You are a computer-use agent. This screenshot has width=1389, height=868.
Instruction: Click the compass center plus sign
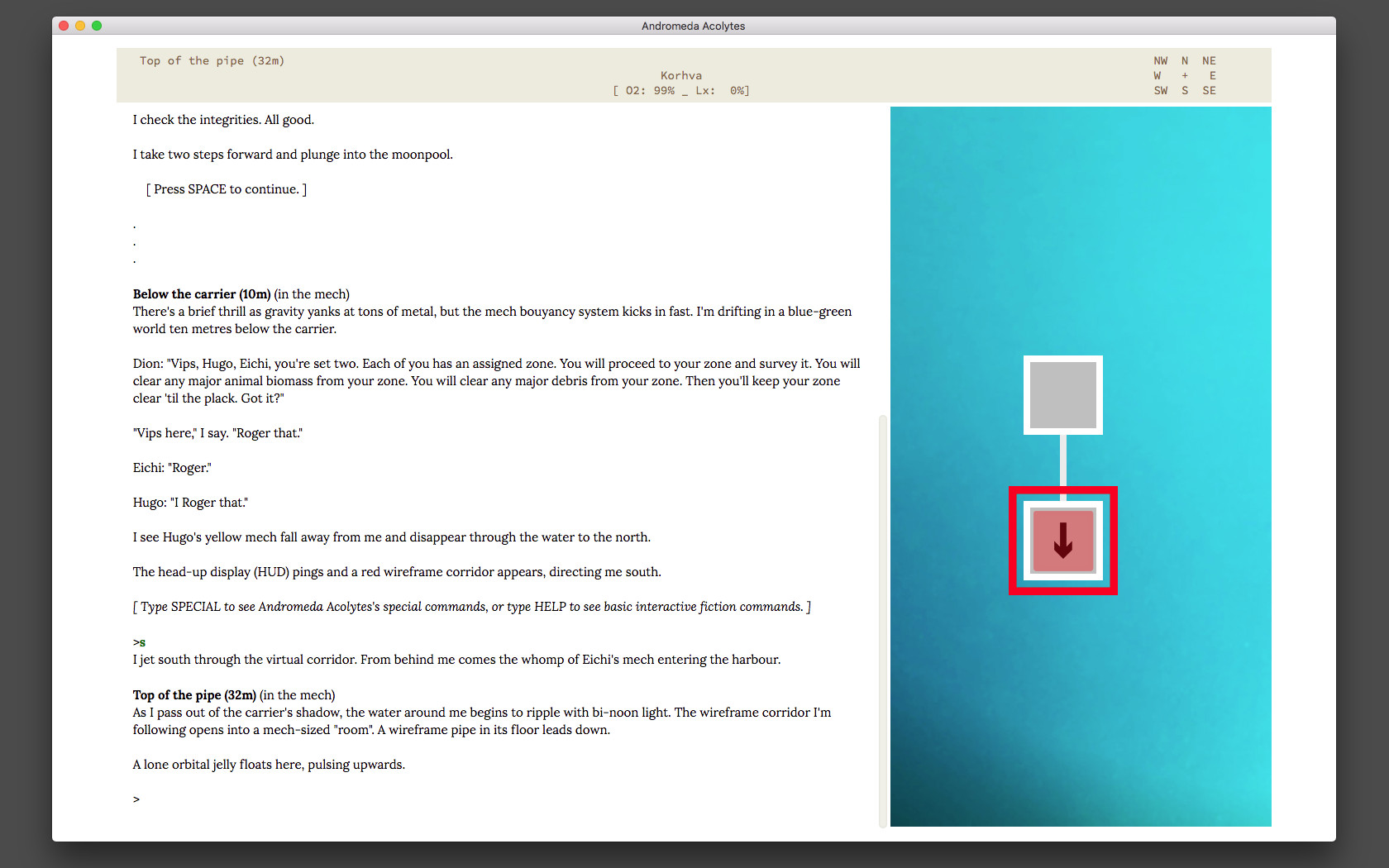click(x=1185, y=76)
